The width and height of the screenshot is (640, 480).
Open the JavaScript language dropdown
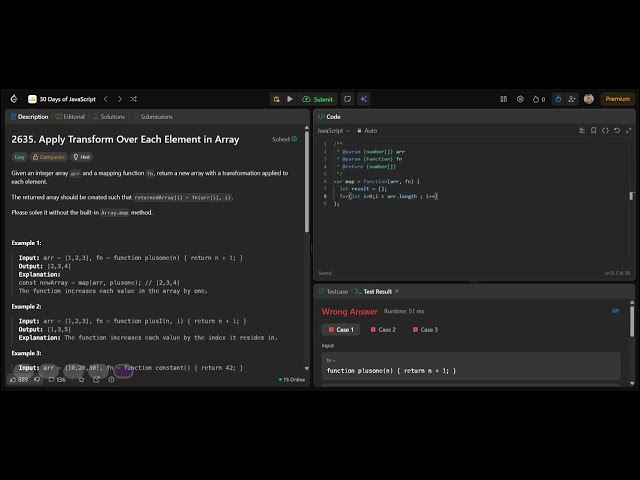[333, 131]
